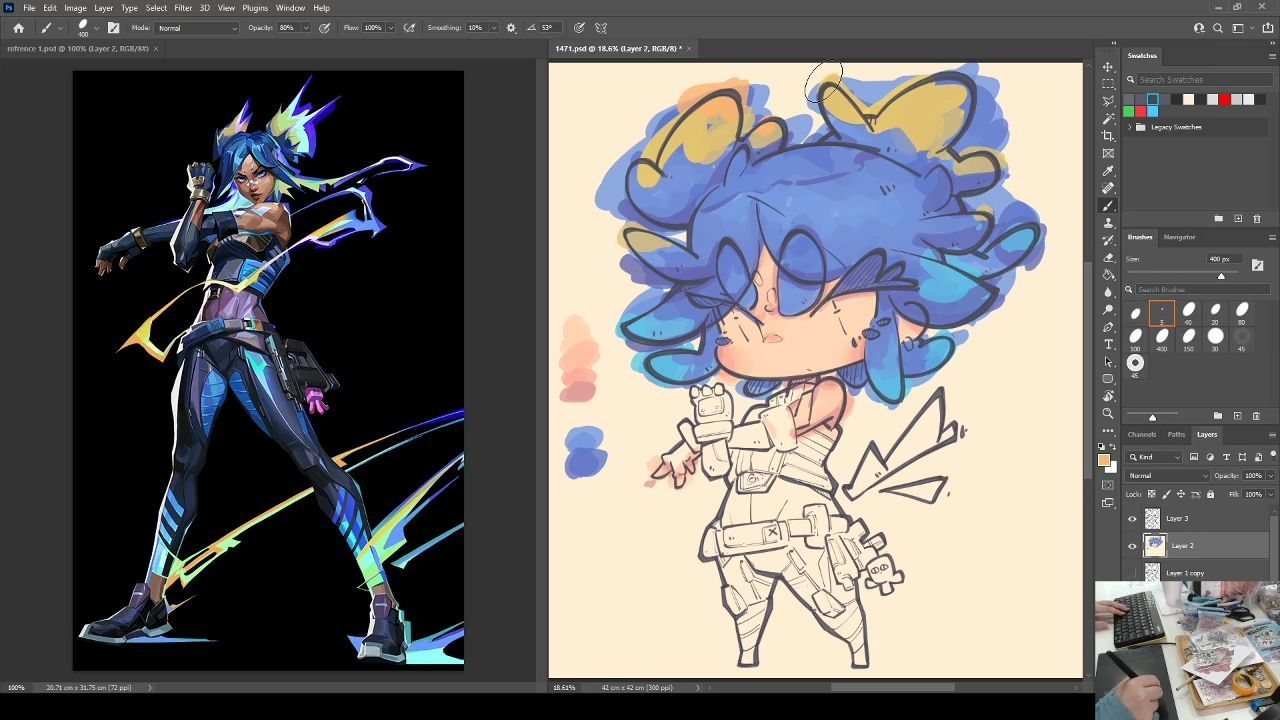Viewport: 1280px width, 720px height.
Task: Open the tool preset dropdown arrow
Action: (x=60, y=28)
